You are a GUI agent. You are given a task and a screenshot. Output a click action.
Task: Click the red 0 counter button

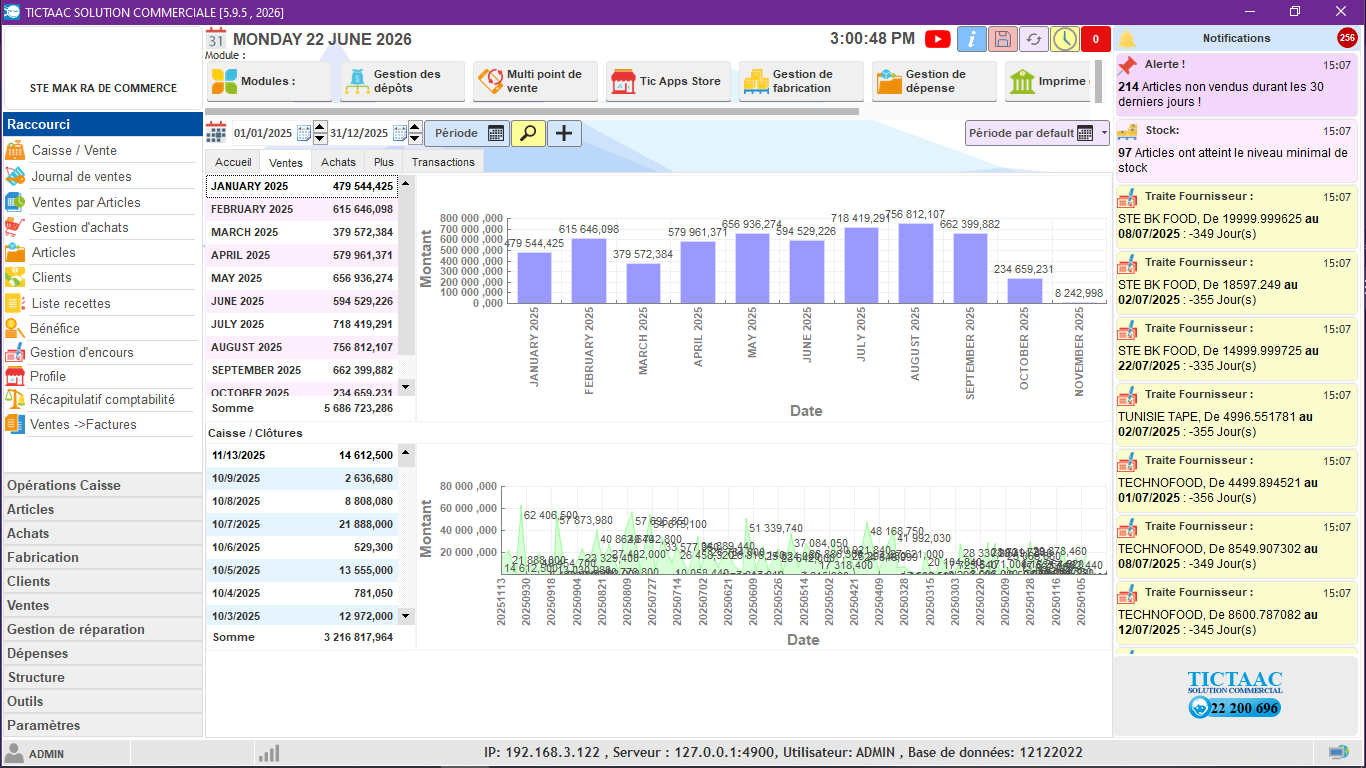(1096, 39)
